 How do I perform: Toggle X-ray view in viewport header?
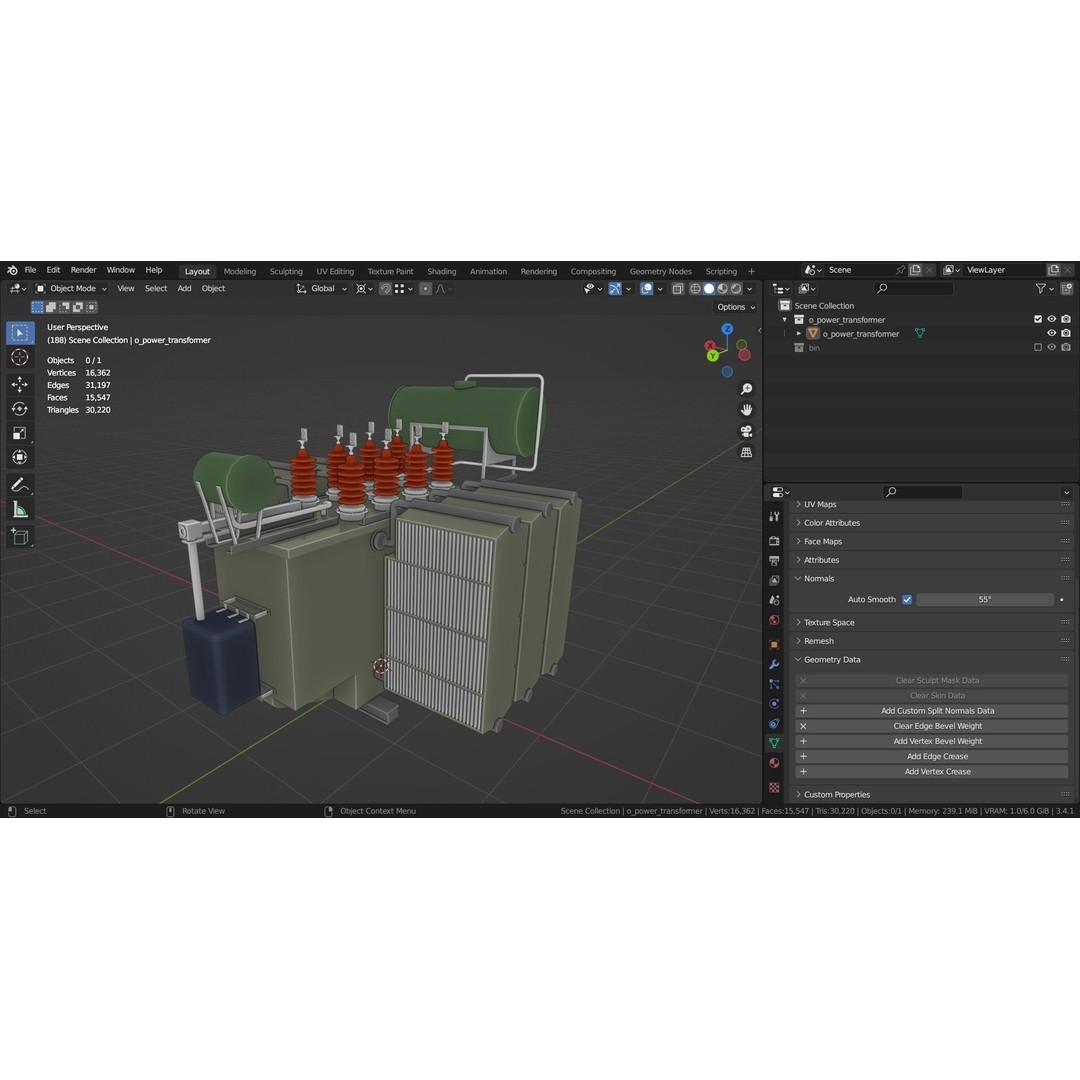click(678, 289)
